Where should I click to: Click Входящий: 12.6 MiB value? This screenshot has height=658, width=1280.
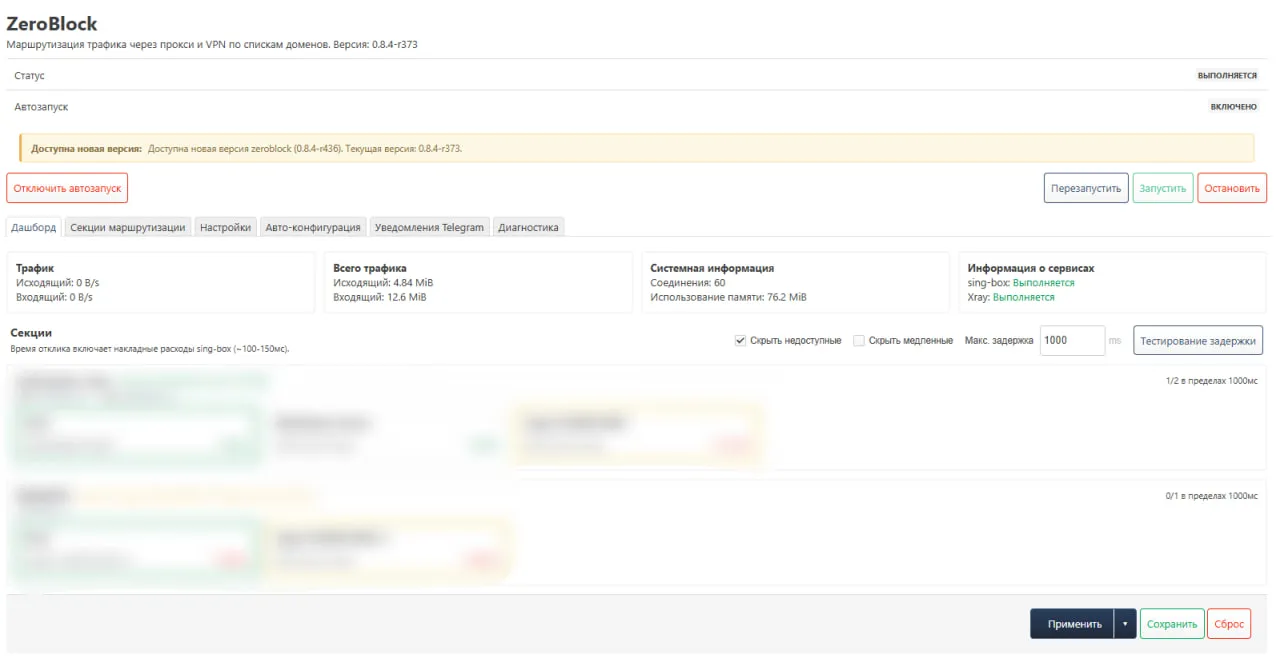(x=379, y=297)
